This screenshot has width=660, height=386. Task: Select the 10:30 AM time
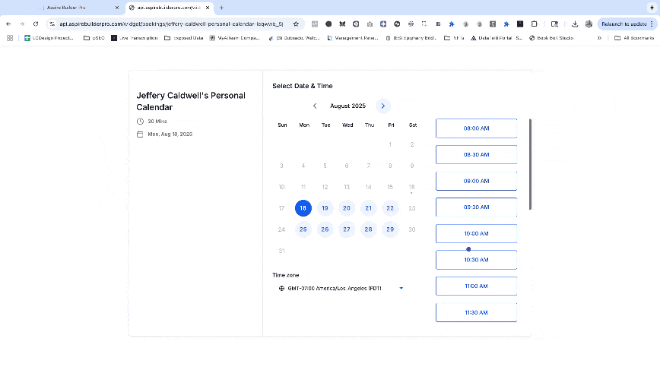[476, 260]
